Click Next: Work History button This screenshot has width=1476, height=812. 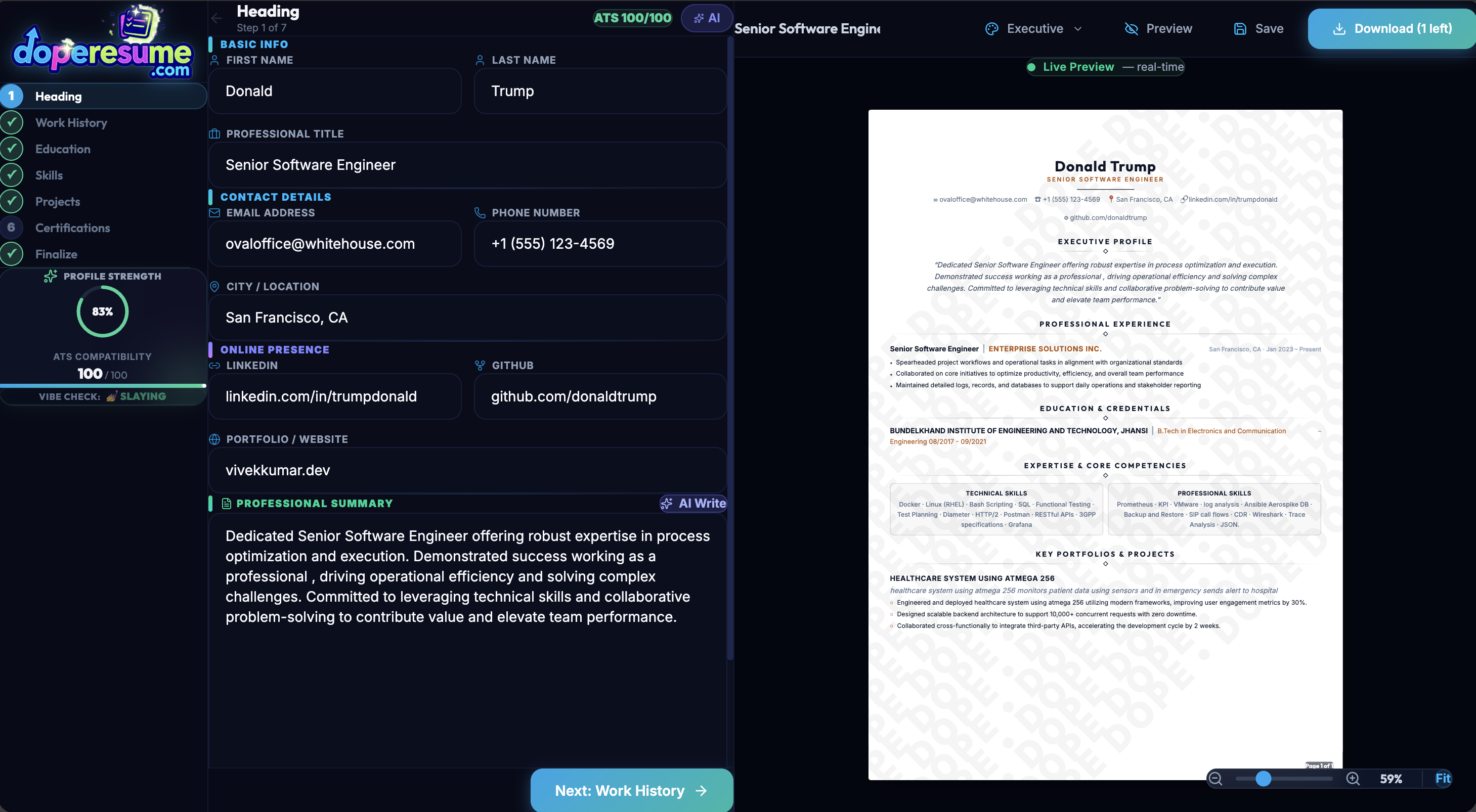(631, 790)
